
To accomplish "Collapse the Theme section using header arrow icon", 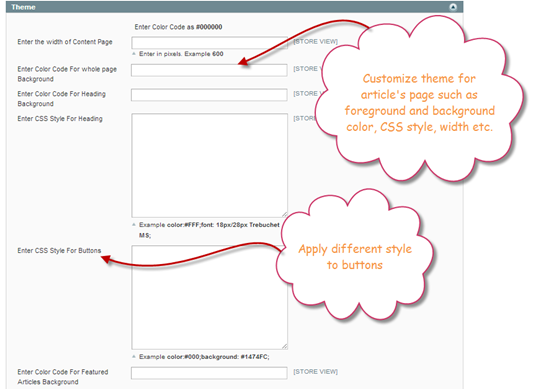I will click(x=453, y=7).
